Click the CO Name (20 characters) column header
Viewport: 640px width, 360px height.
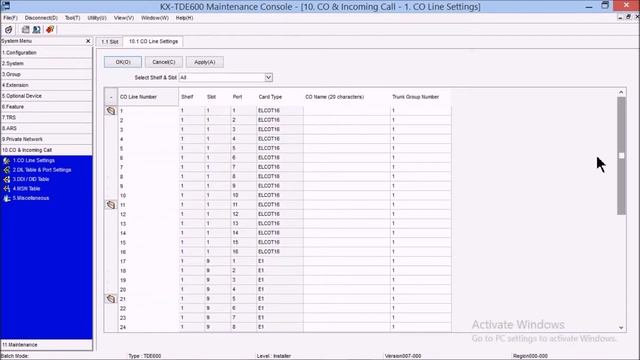point(347,97)
